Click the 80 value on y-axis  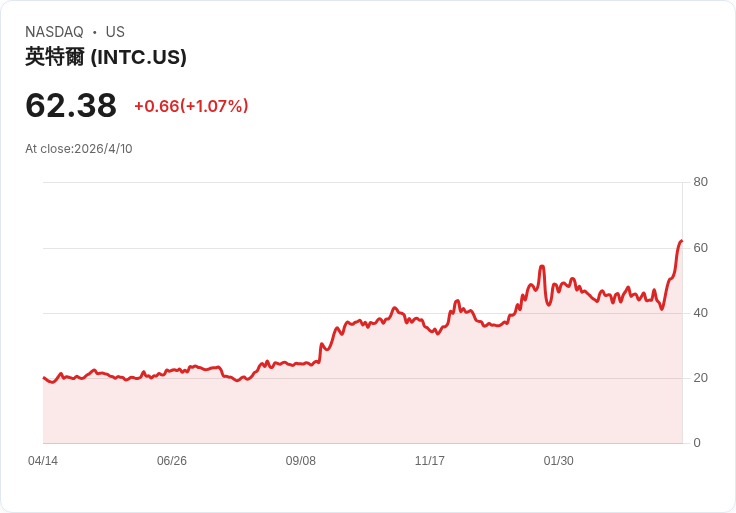(701, 182)
